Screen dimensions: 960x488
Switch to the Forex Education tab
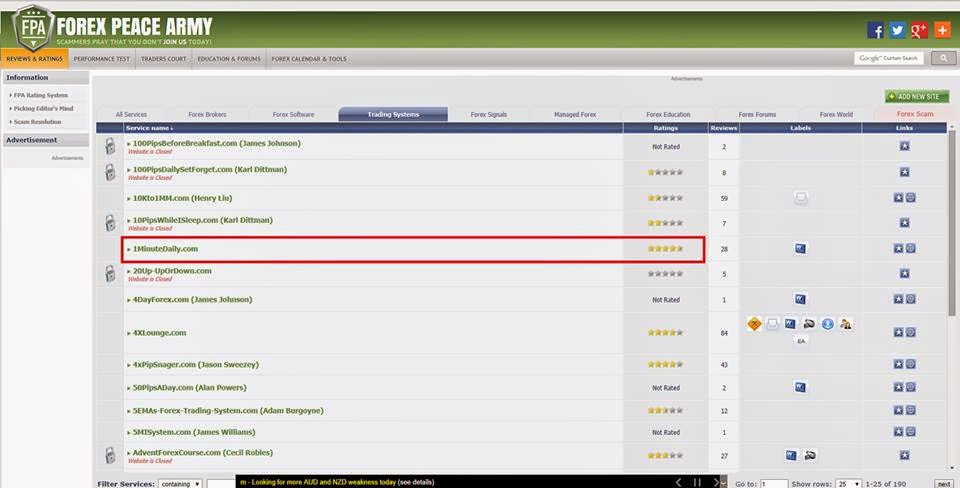tap(668, 114)
